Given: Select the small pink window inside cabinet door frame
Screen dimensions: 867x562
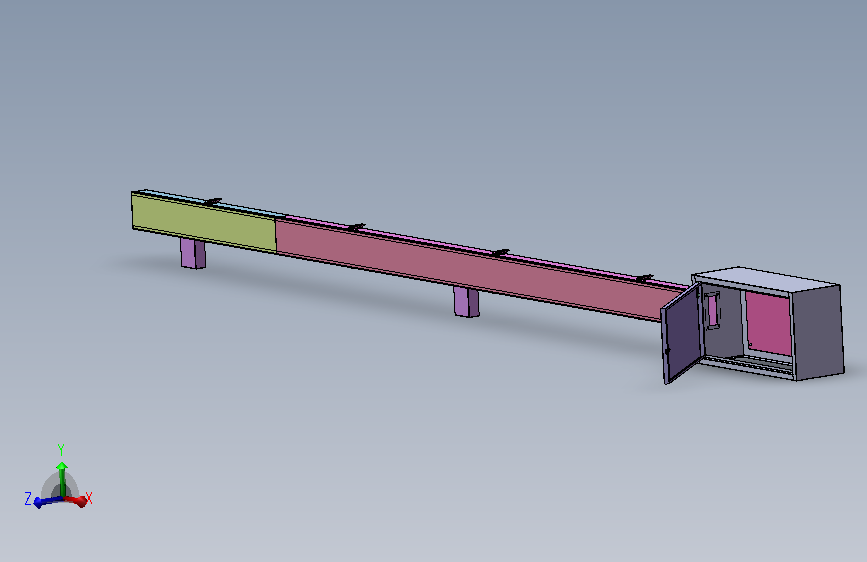Looking at the screenshot, I should pos(712,310).
